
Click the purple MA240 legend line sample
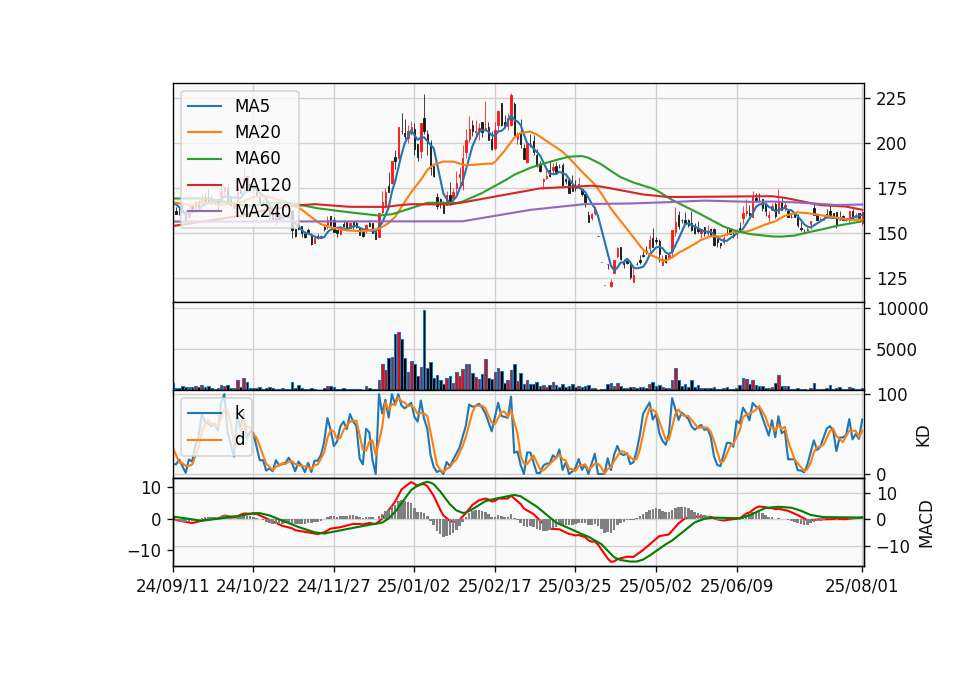204,211
